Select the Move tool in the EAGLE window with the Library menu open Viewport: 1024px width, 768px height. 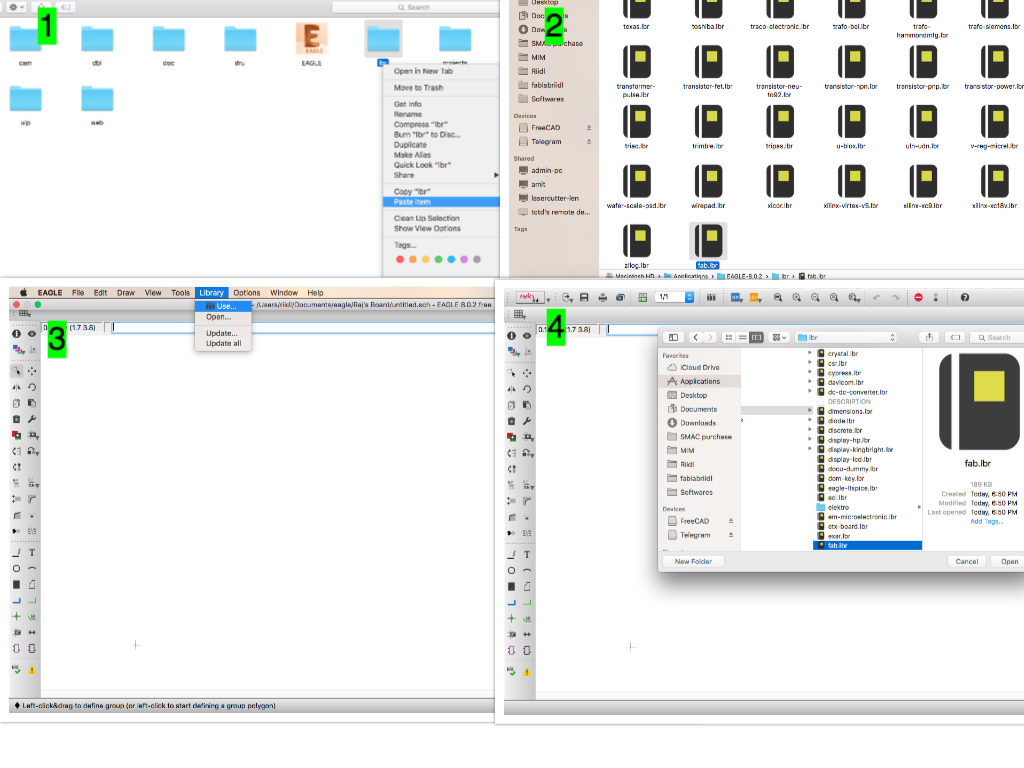pos(32,370)
